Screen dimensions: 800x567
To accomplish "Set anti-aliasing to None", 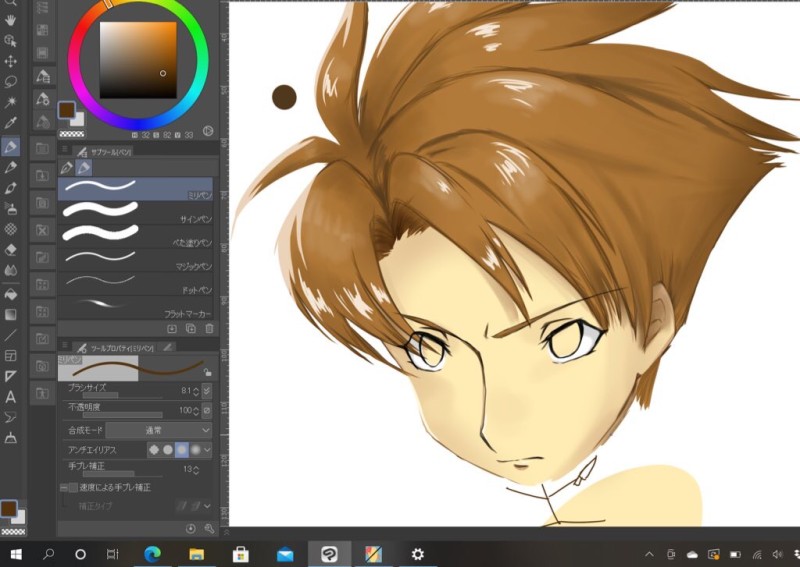I will coord(154,450).
